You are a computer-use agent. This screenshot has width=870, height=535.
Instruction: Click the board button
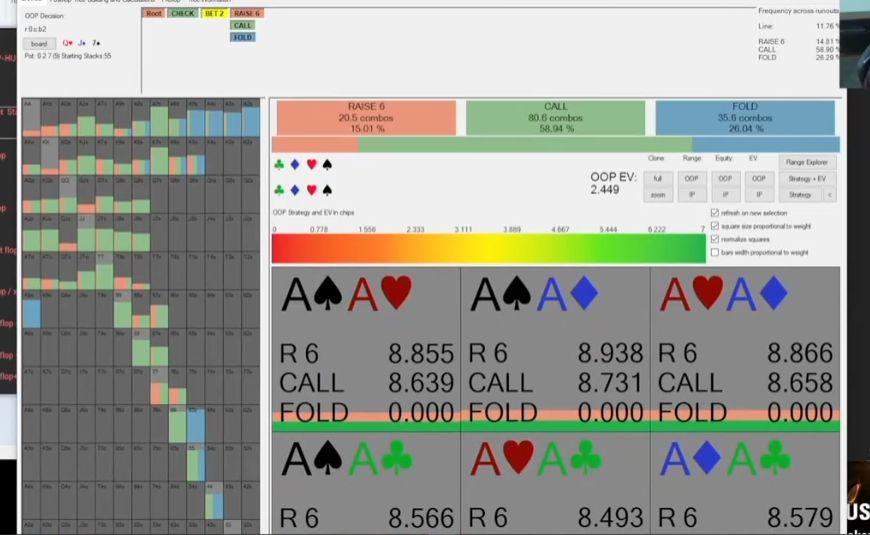point(39,43)
